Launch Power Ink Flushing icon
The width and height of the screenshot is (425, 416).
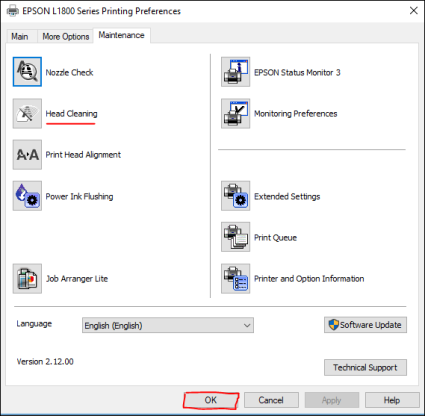pos(27,196)
